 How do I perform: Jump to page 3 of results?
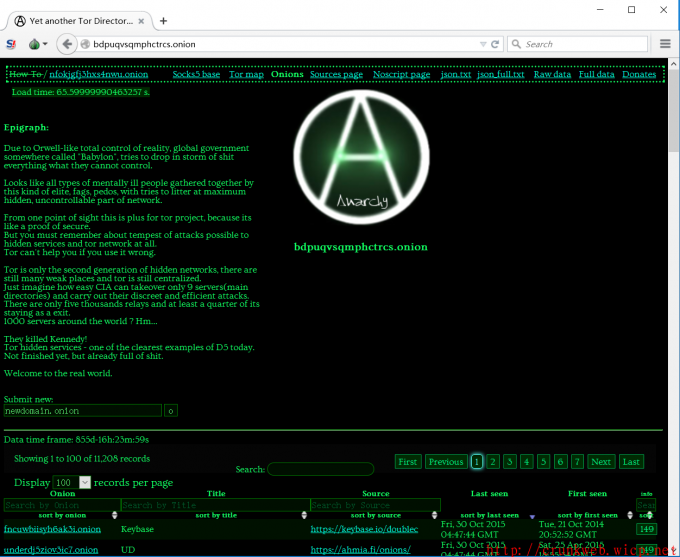click(x=510, y=462)
